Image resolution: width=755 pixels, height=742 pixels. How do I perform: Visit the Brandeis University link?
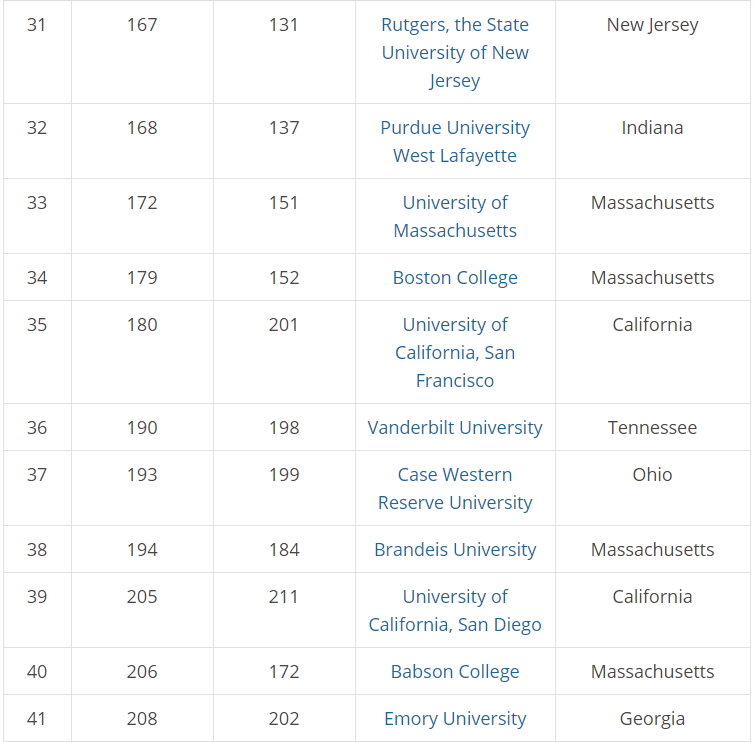pyautogui.click(x=455, y=550)
